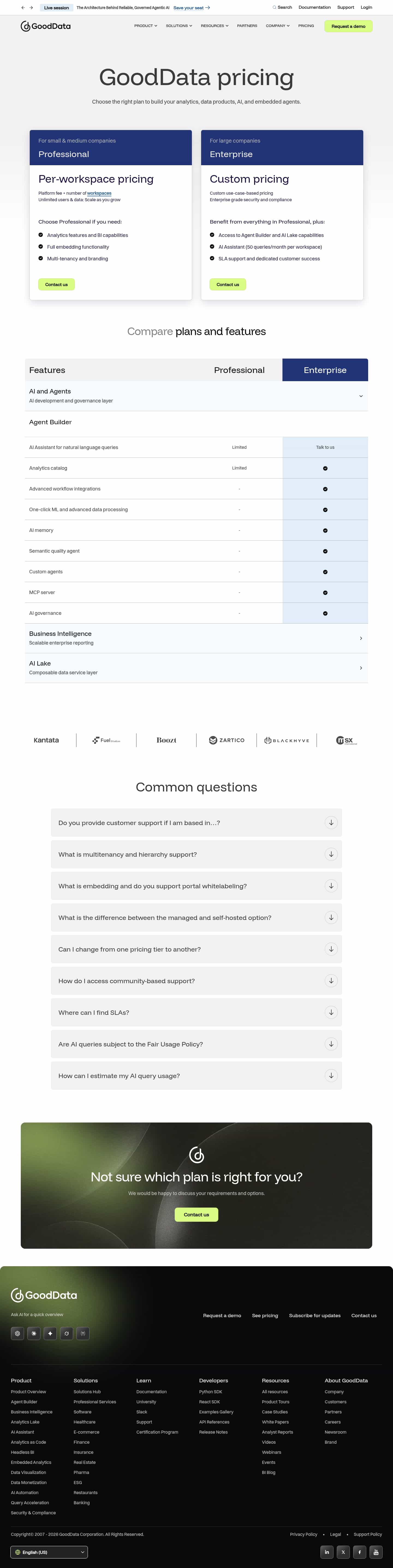Click the LinkedIn icon in the footer

tap(327, 1552)
